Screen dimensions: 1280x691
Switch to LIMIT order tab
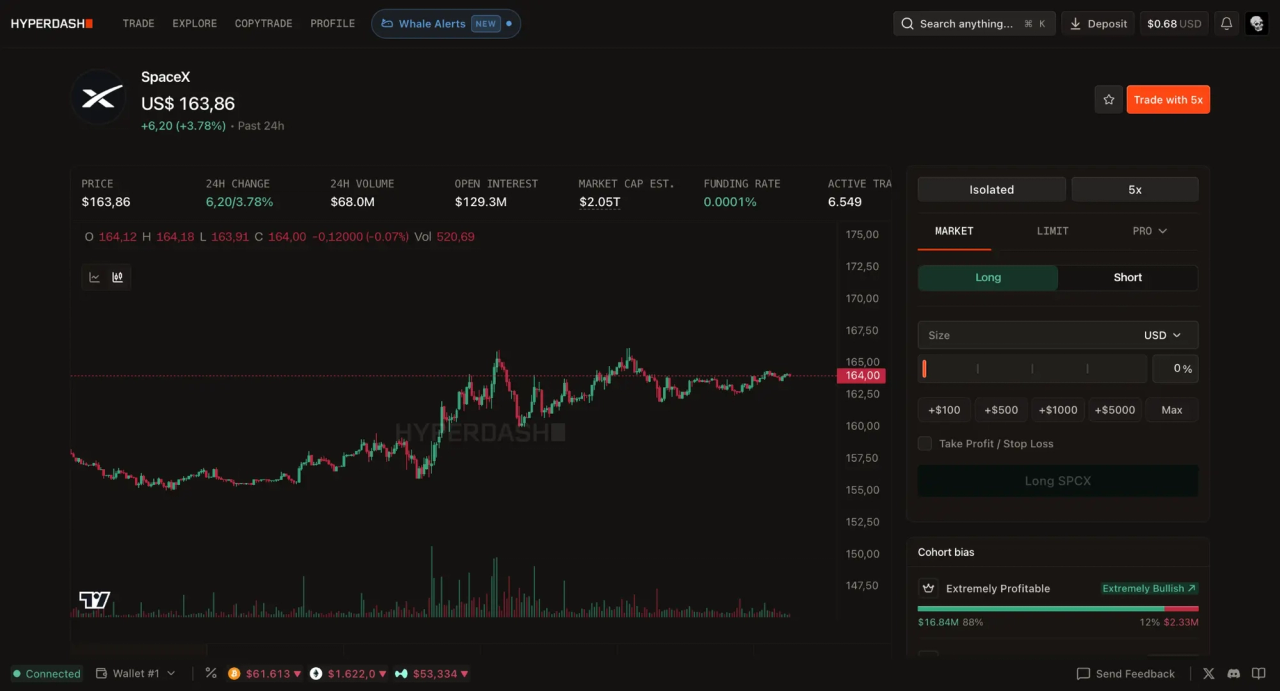[x=1052, y=231]
